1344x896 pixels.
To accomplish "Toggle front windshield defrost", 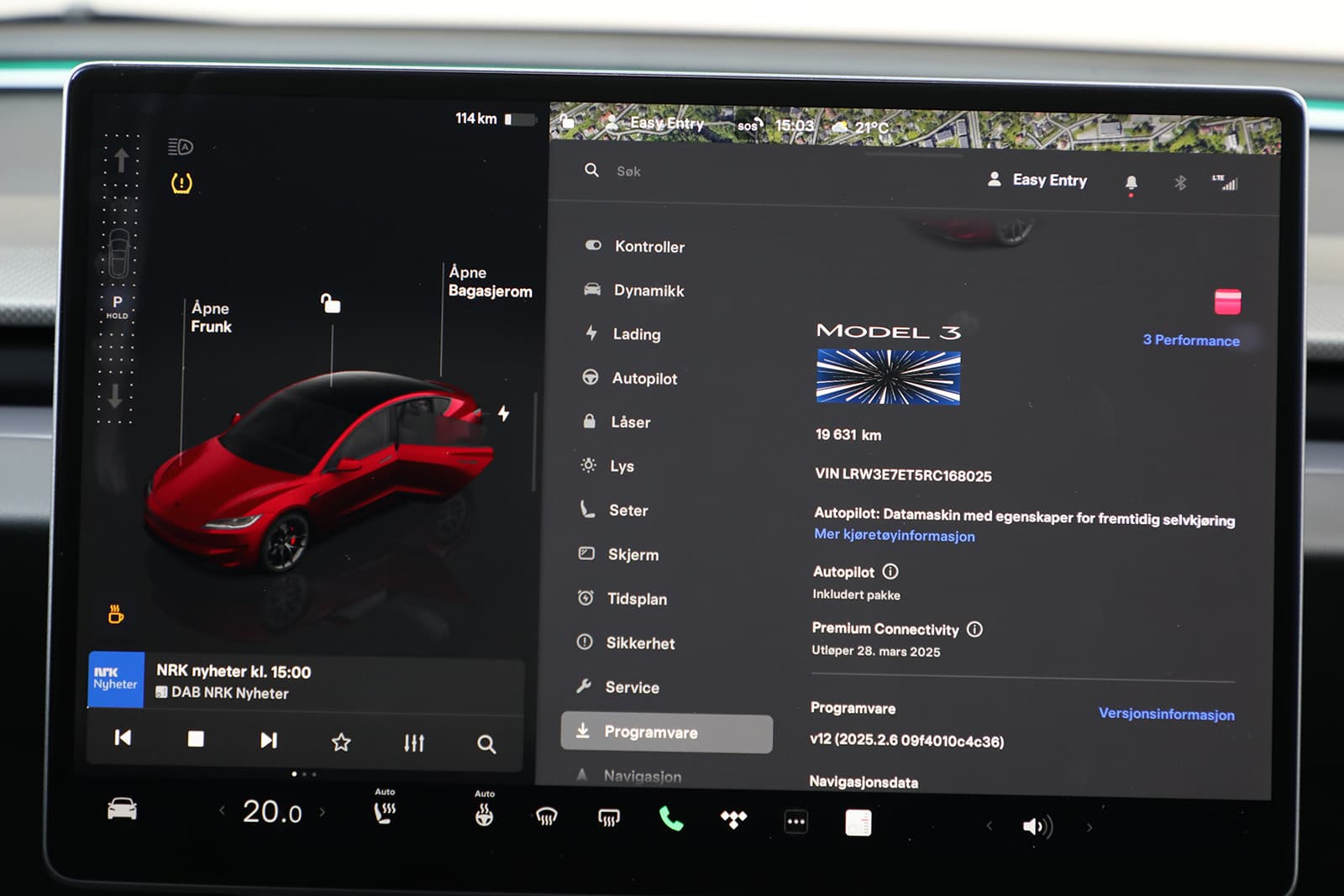I will pos(547,816).
